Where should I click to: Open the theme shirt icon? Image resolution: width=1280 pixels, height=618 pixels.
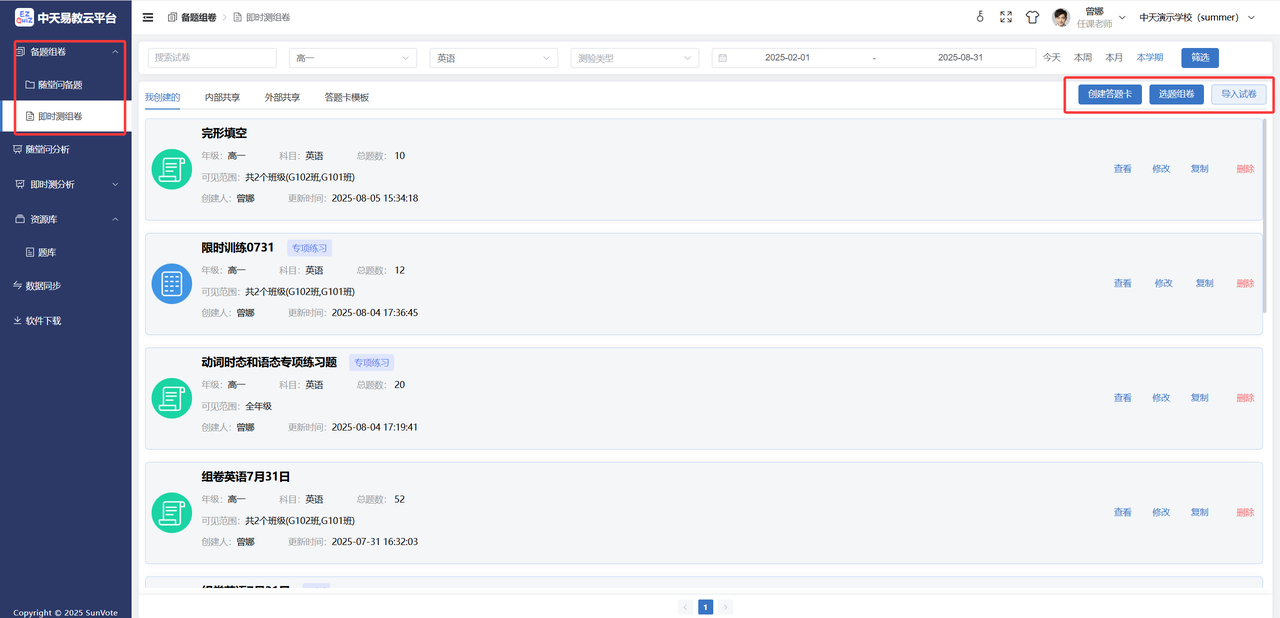point(1033,17)
